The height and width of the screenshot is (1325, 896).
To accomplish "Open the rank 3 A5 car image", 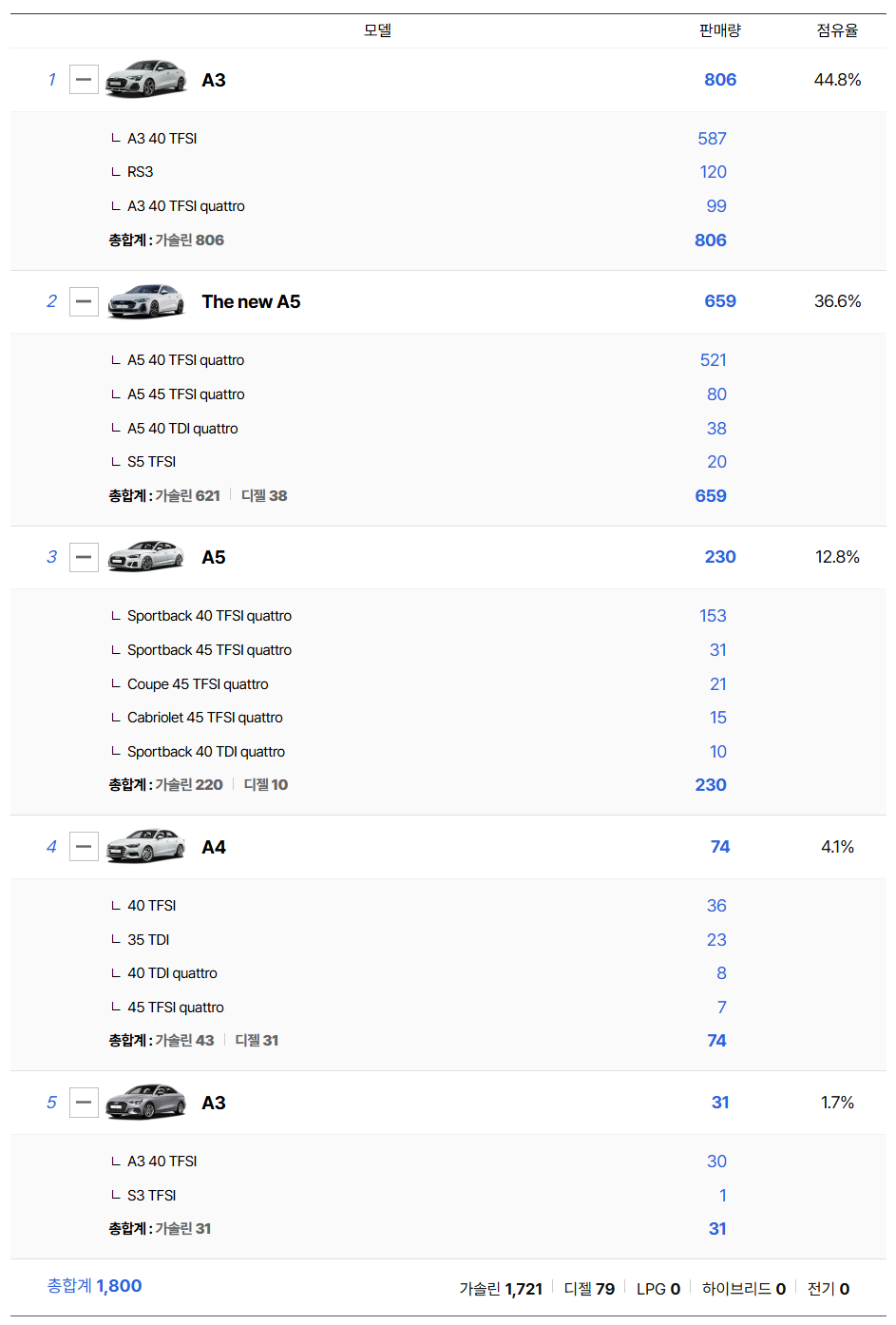I will pos(145,557).
